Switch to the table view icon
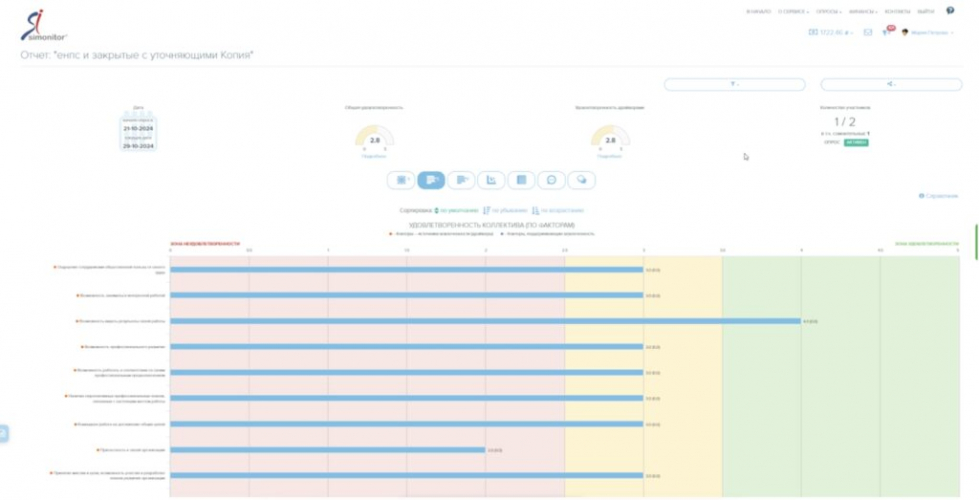Viewport: 979px width, 500px height. point(521,180)
